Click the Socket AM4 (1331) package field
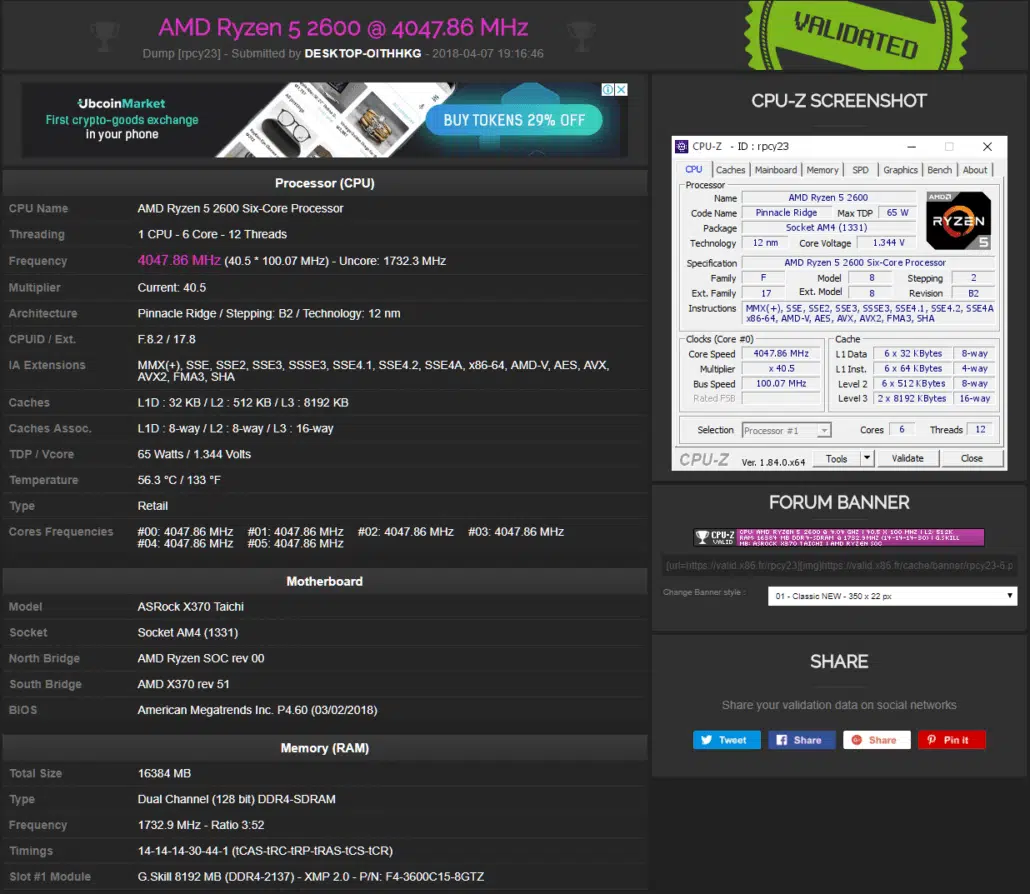Image resolution: width=1030 pixels, height=894 pixels. (x=828, y=227)
